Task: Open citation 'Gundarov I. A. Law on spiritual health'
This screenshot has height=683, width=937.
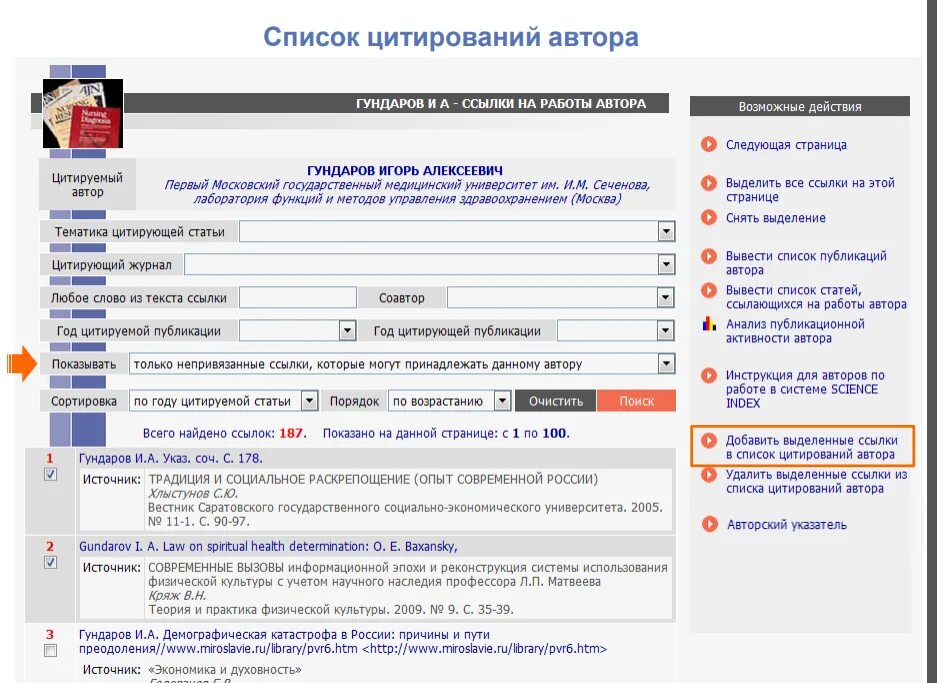Action: point(268,546)
